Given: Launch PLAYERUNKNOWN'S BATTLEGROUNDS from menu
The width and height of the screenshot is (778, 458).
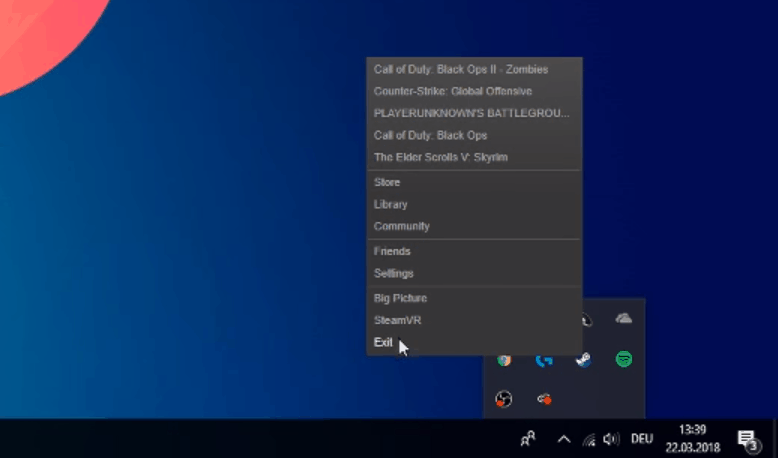Looking at the screenshot, I should pos(474,113).
